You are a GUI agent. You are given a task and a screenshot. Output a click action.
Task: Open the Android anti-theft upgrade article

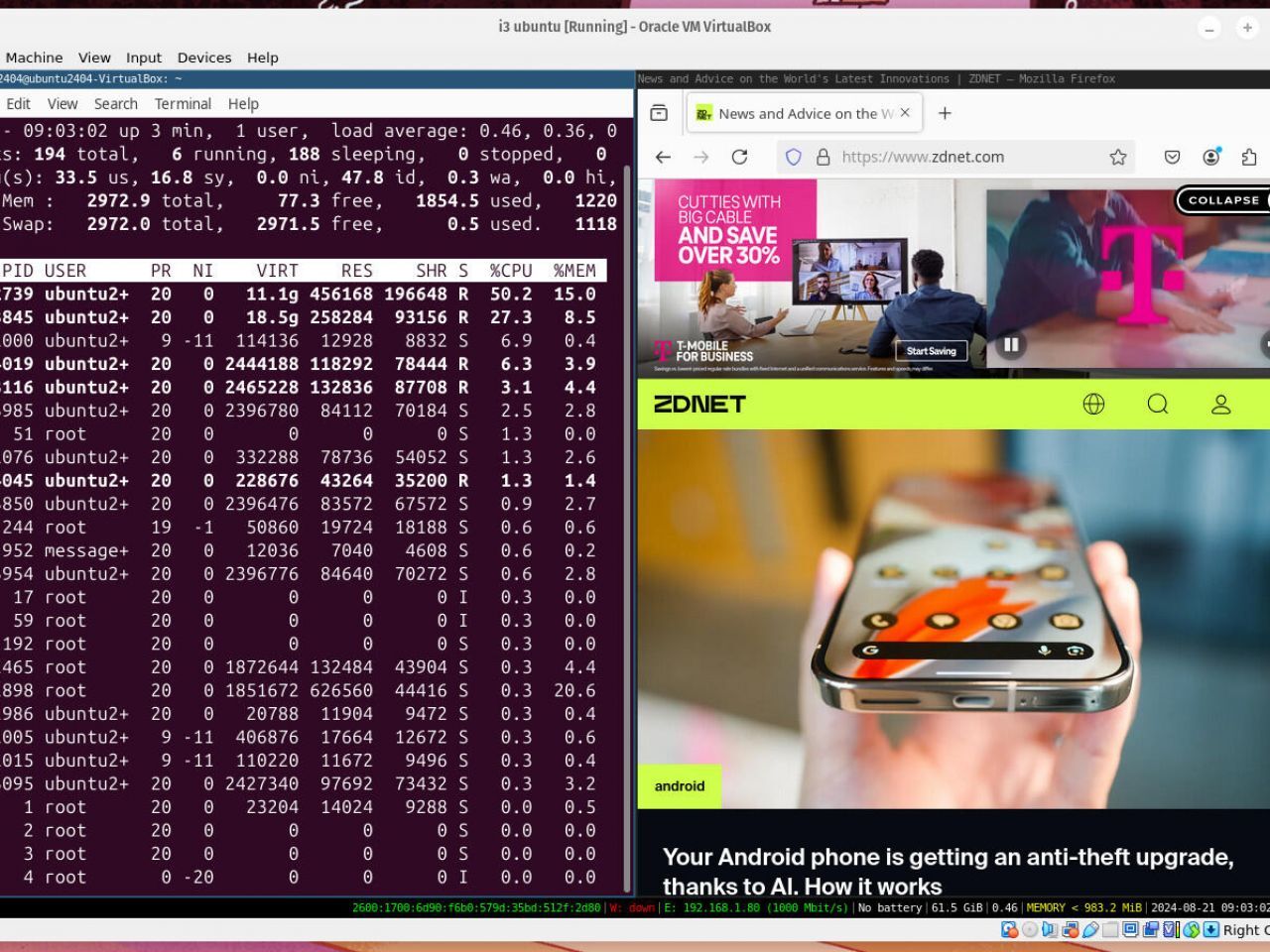pos(946,870)
